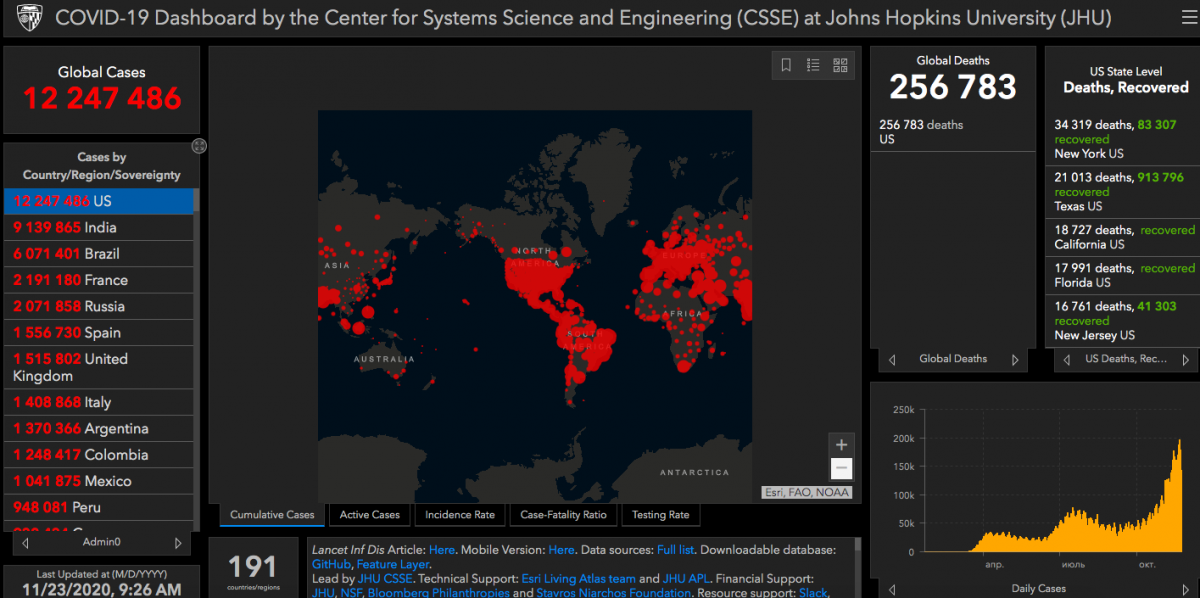Select France with 2 191 180 cases
Viewport: 1200px width, 598px height.
click(x=98, y=280)
